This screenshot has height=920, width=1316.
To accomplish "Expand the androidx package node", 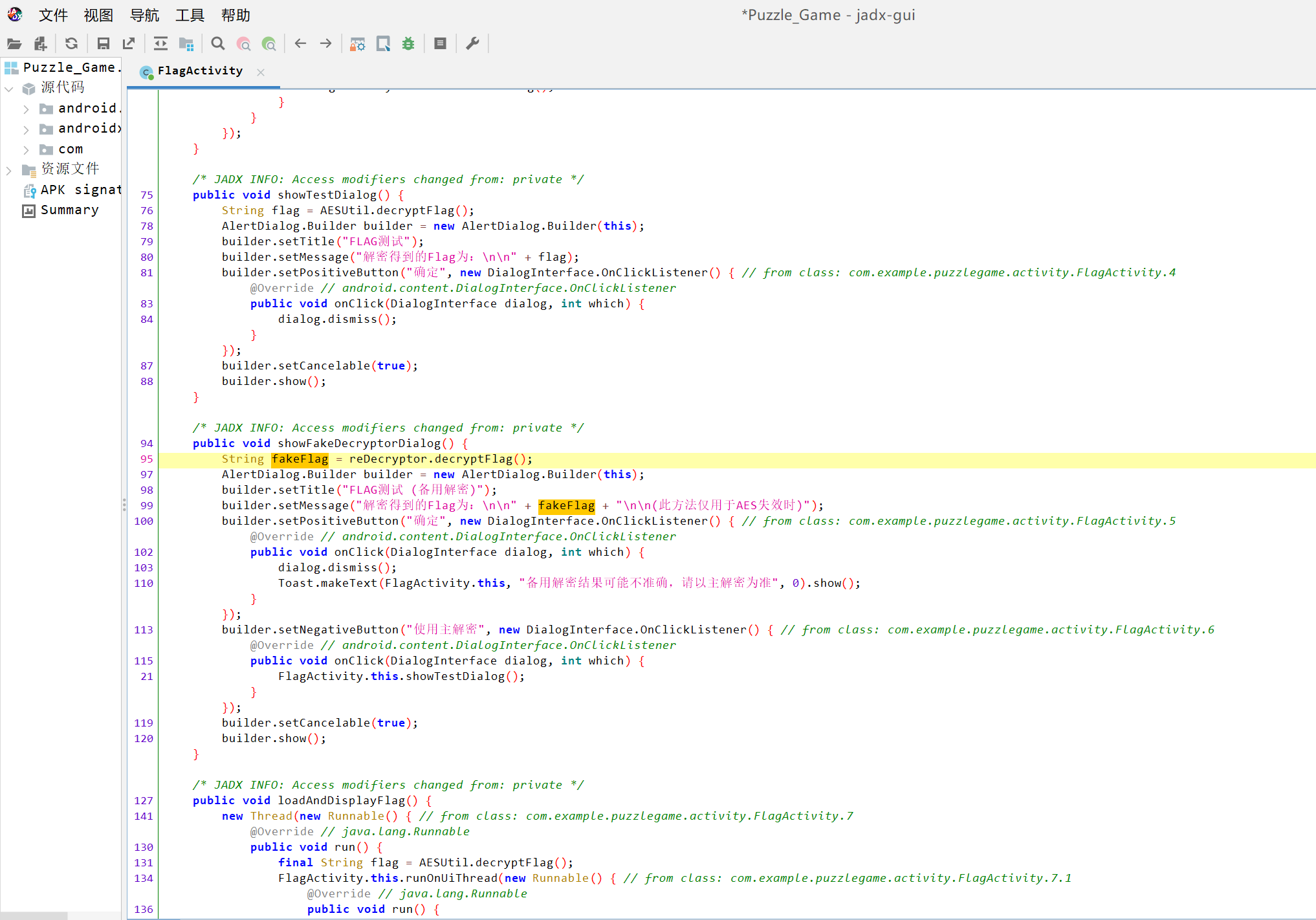I will (26, 129).
